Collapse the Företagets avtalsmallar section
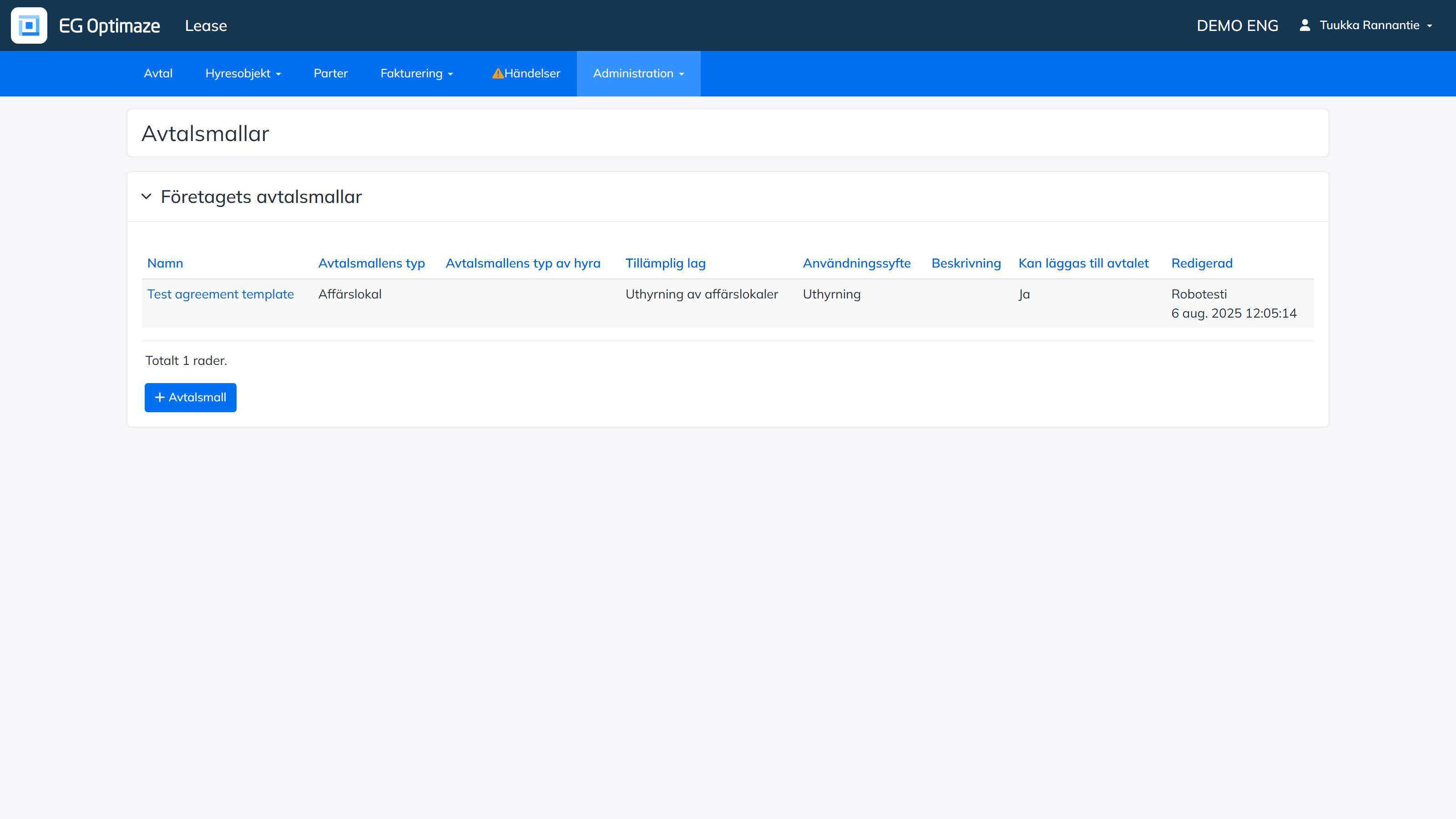Viewport: 1456px width, 819px height. point(147,197)
